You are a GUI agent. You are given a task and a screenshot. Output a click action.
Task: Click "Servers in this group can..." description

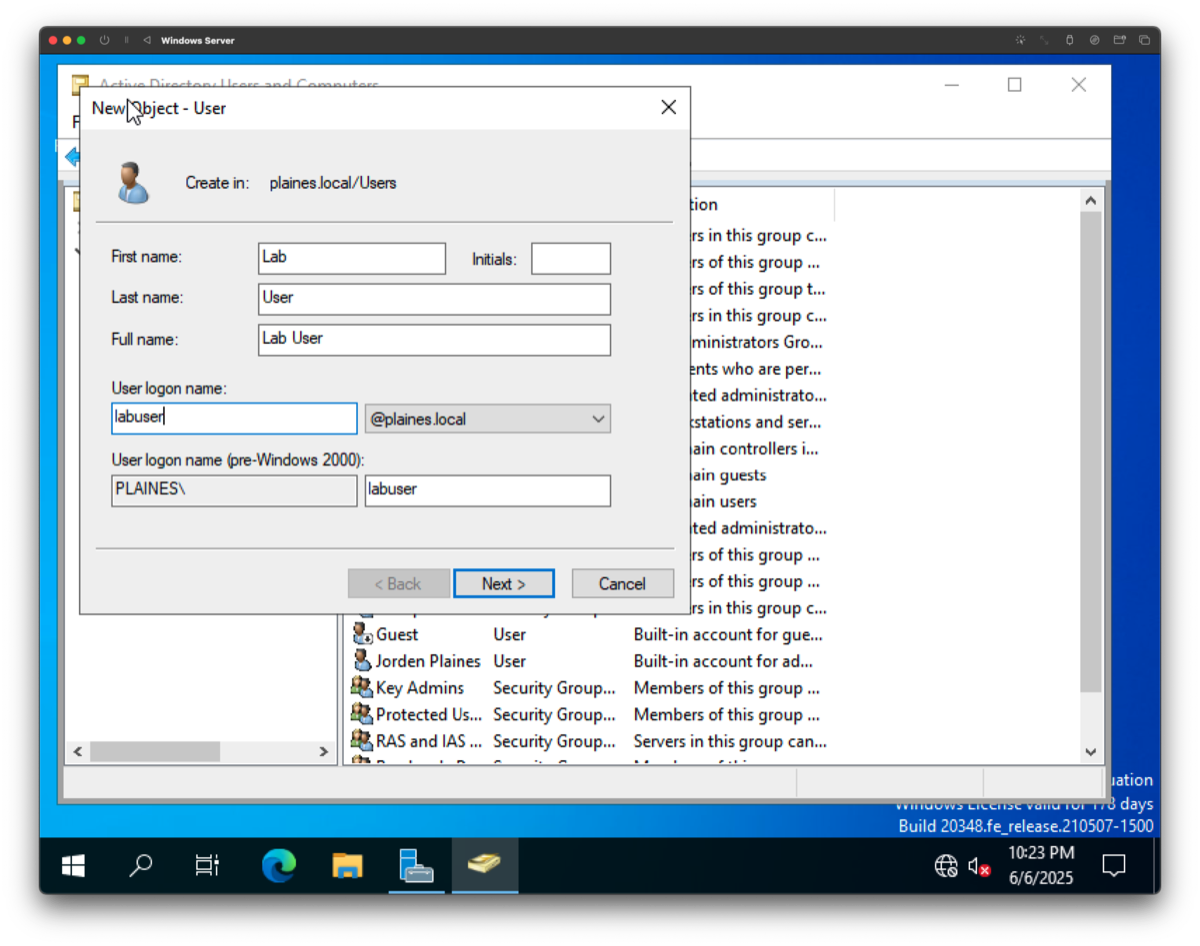tap(730, 741)
